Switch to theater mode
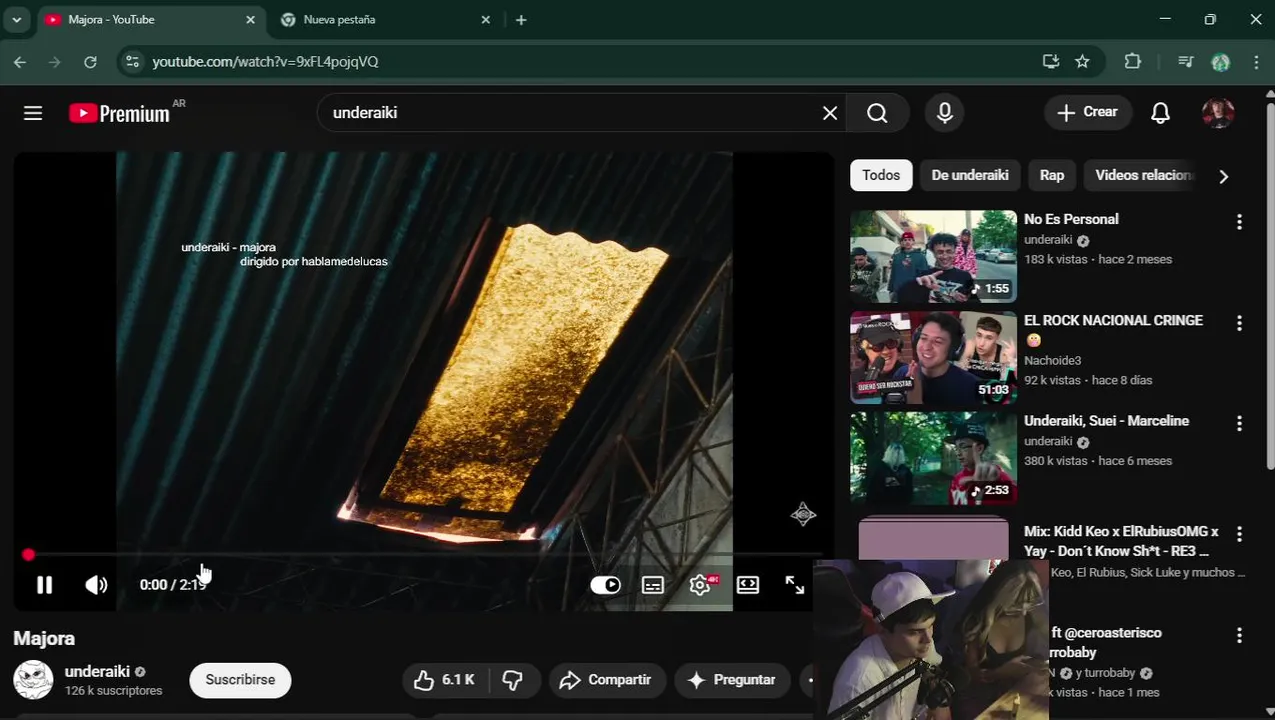Image resolution: width=1275 pixels, height=720 pixels. pyautogui.click(x=748, y=585)
